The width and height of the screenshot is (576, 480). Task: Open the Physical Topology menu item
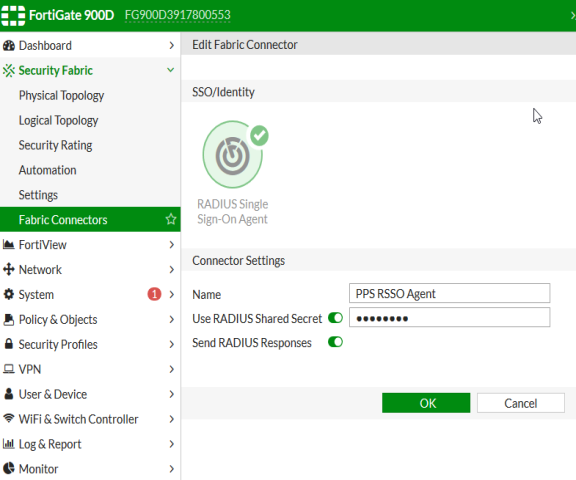(61, 95)
